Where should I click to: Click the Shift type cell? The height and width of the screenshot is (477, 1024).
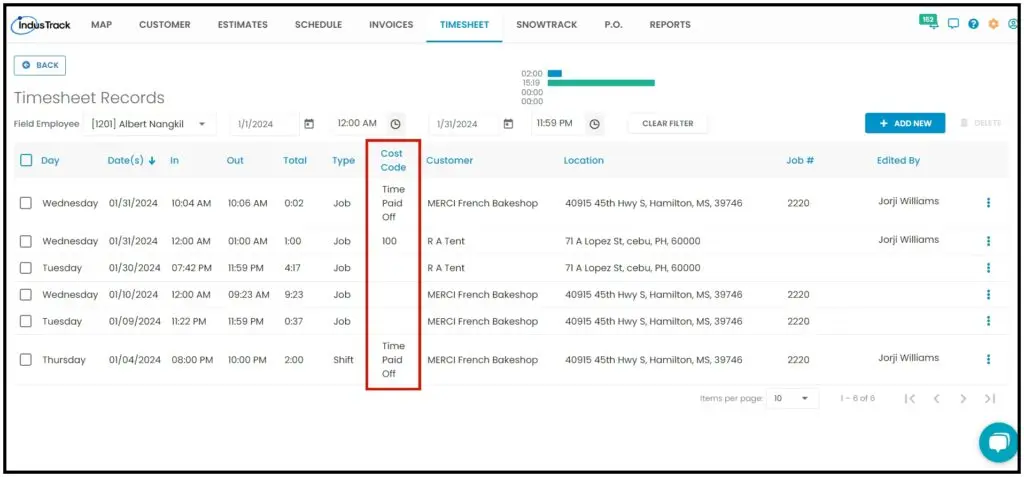[x=344, y=359]
